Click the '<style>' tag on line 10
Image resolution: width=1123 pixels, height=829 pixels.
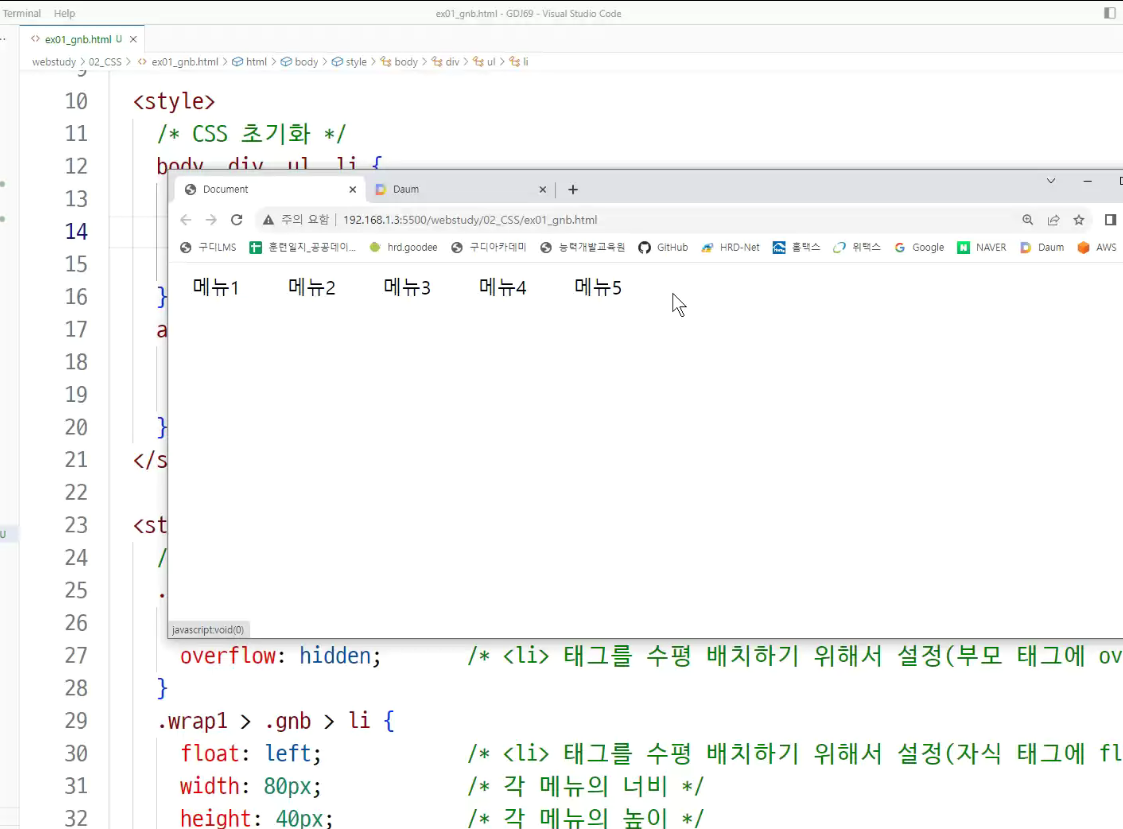pos(174,102)
